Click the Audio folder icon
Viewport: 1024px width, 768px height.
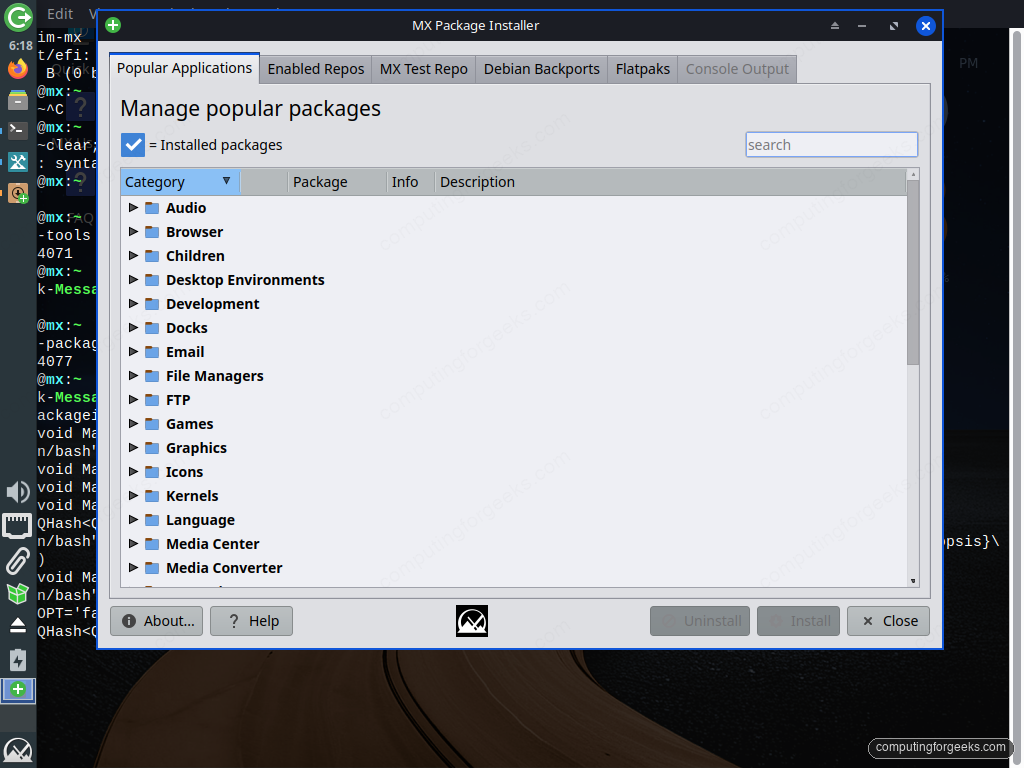[x=152, y=208]
